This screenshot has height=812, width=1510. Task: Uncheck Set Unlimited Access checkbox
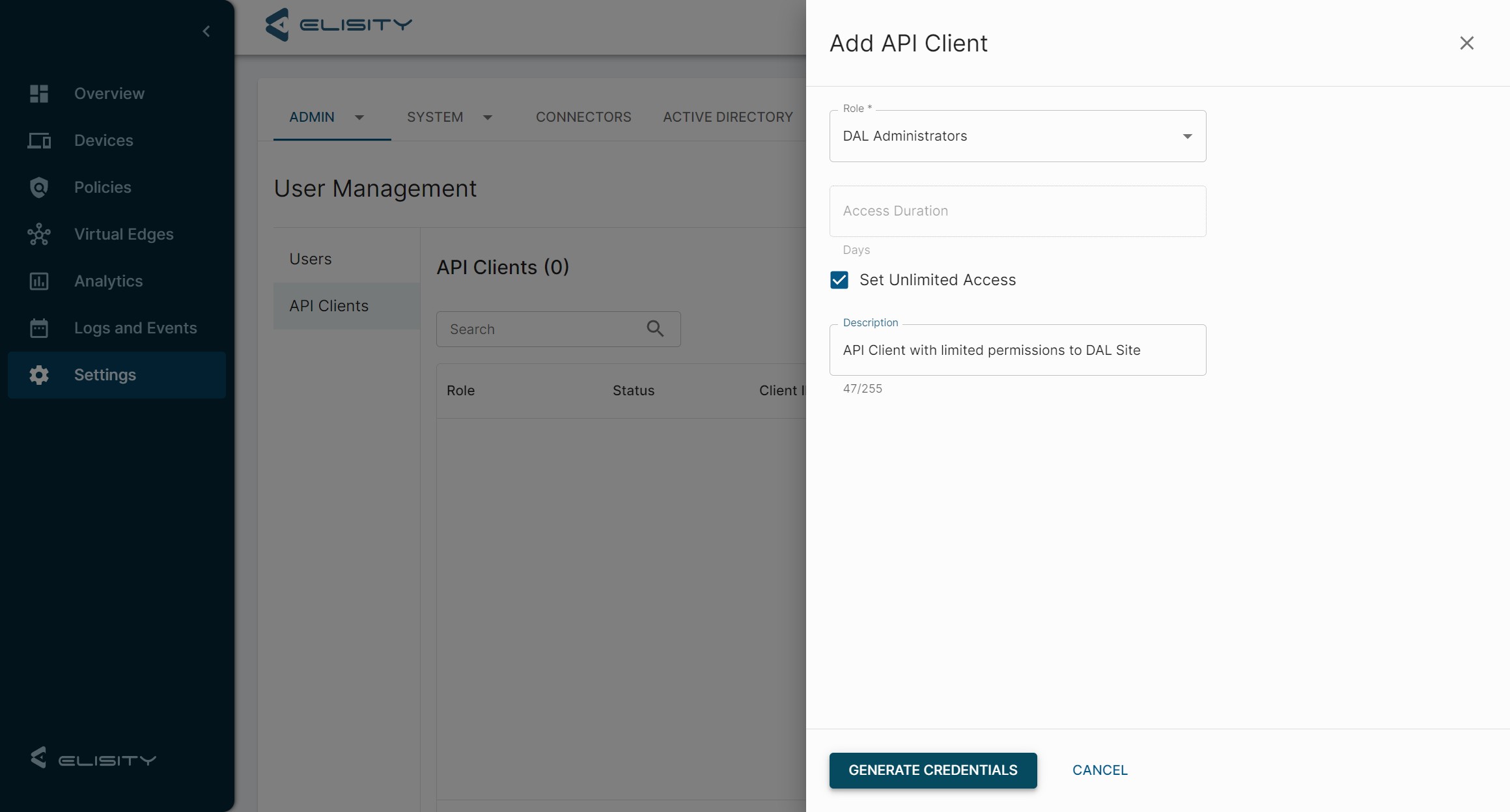click(839, 280)
